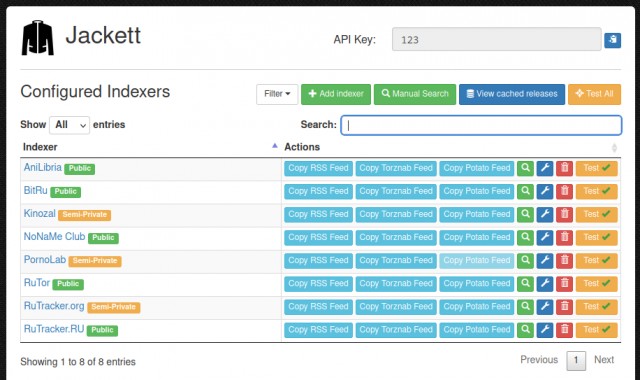Search BitRu with magnifier icon
Image resolution: width=640 pixels, height=380 pixels.
pyautogui.click(x=525, y=191)
